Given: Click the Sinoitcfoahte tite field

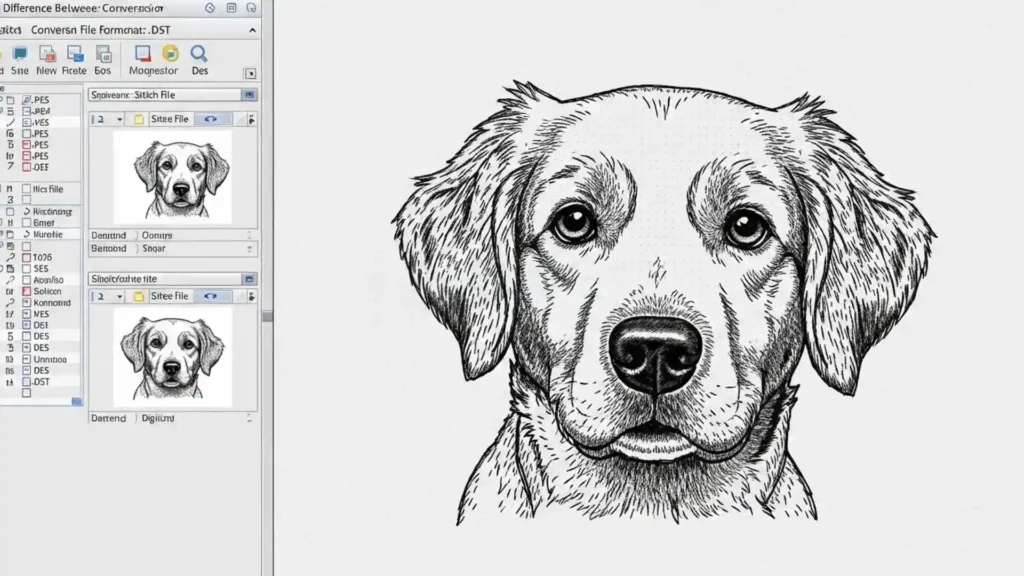Looking at the screenshot, I should tap(165, 279).
